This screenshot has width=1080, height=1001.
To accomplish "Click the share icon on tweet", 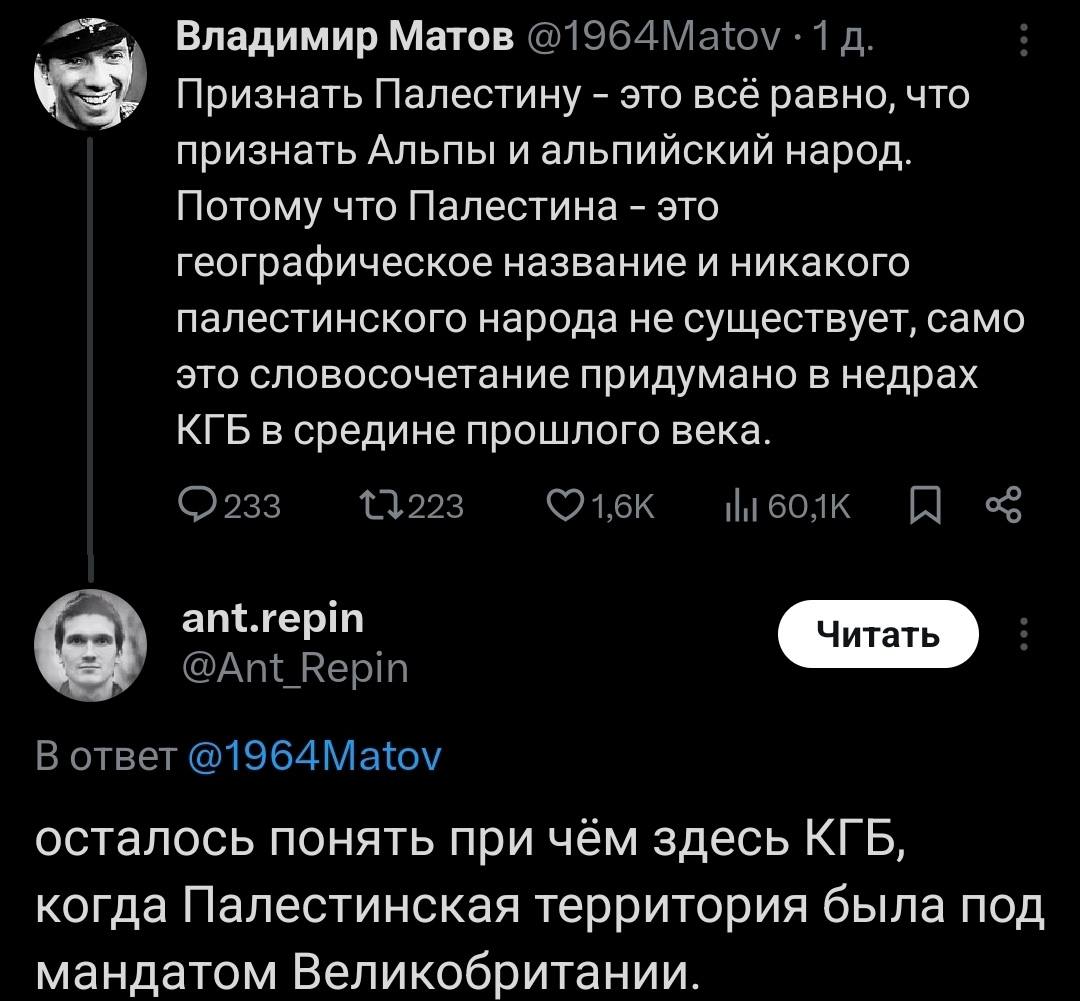I will tap(1004, 507).
